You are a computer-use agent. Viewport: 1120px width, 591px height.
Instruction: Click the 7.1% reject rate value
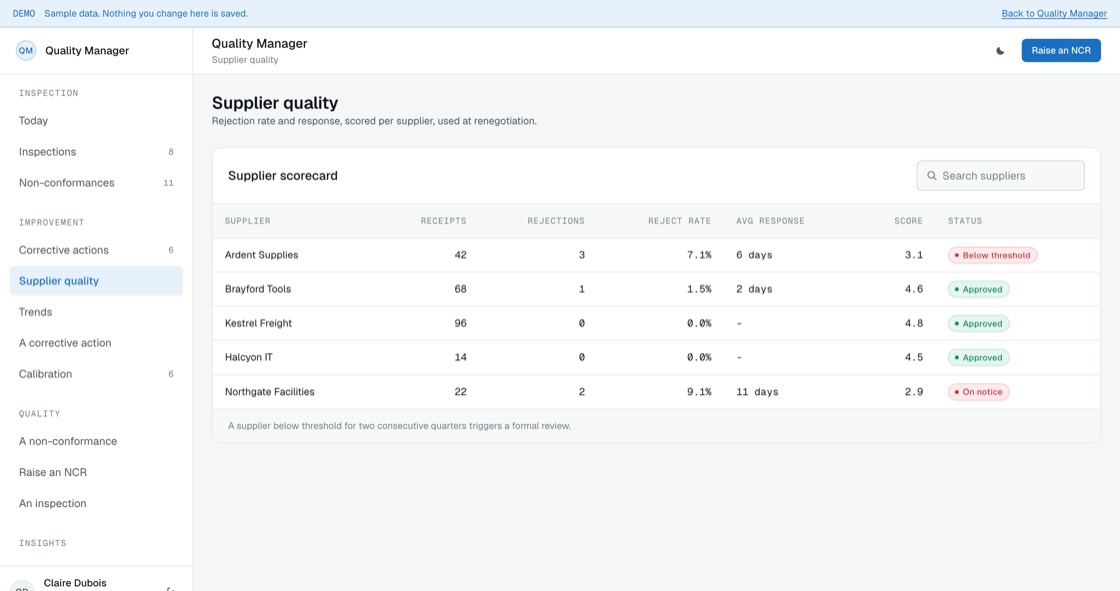699,255
